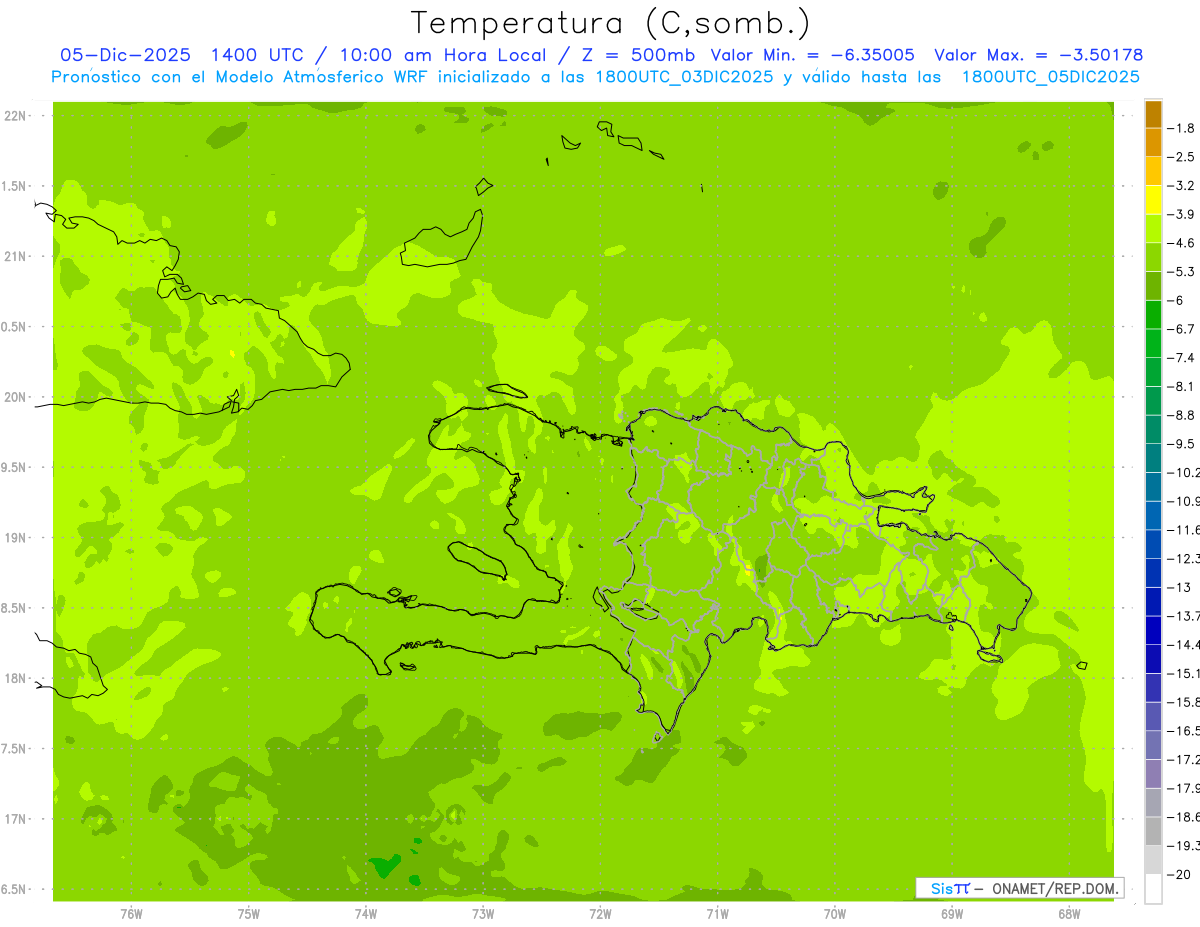Image resolution: width=1200 pixels, height=927 pixels.
Task: Pick the purple swatch between -17.2 and -17.9
Action: pyautogui.click(x=1153, y=774)
